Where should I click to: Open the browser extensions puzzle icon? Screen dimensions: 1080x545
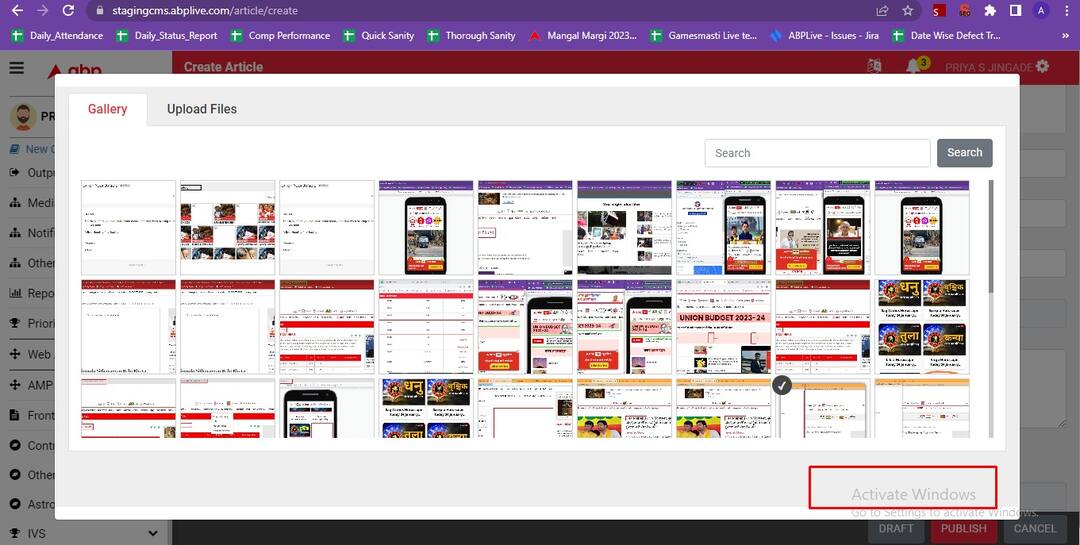(x=990, y=11)
